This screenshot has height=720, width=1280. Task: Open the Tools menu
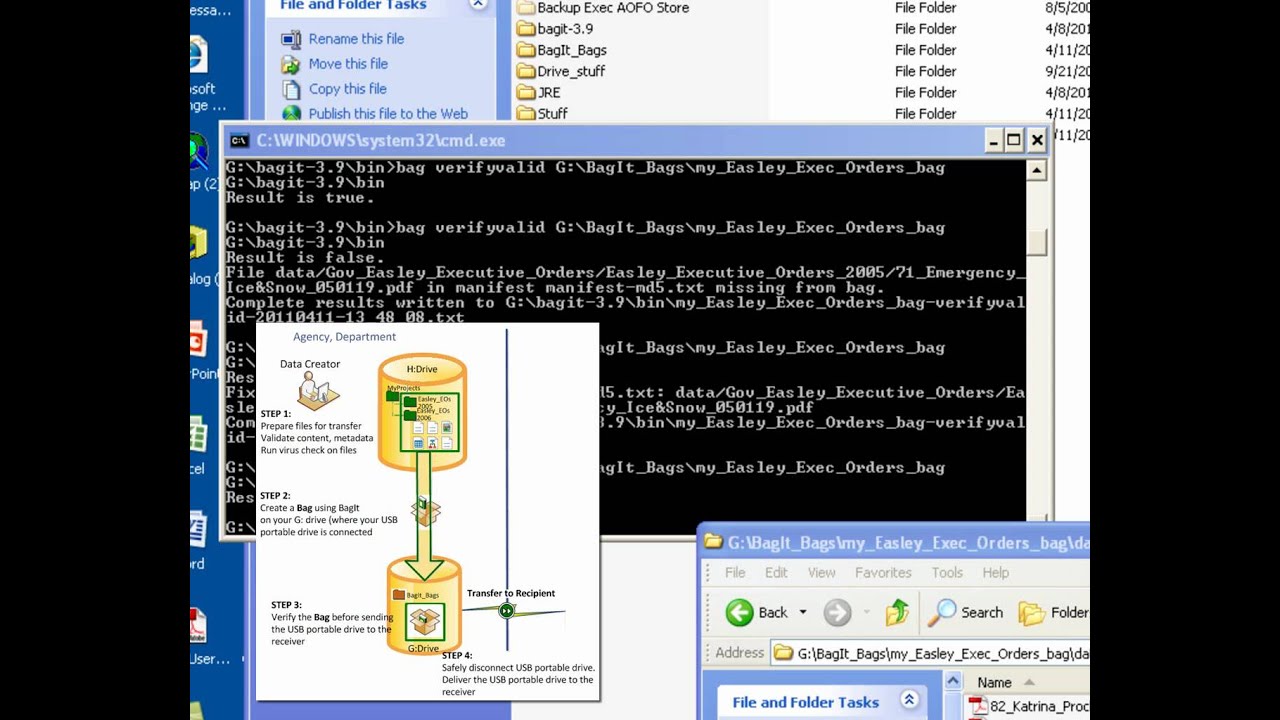coord(947,572)
